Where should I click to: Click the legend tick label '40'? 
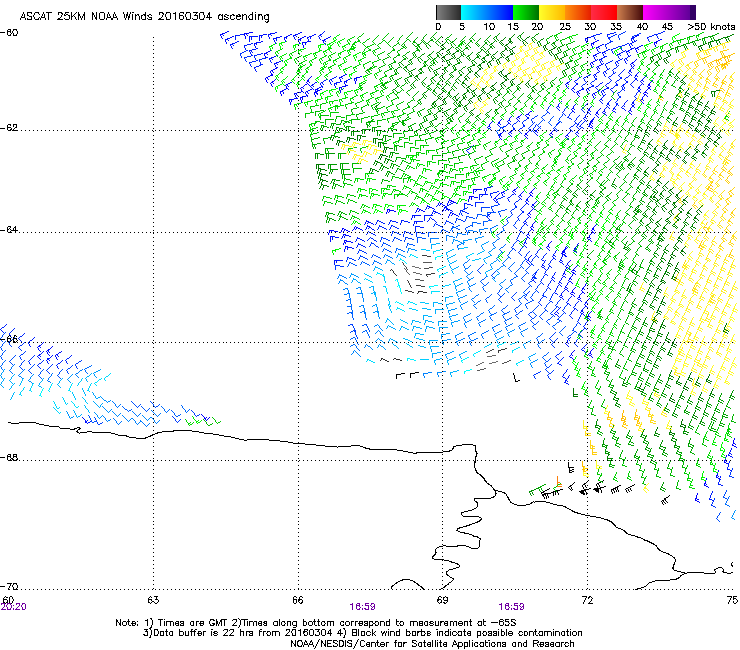tap(642, 27)
